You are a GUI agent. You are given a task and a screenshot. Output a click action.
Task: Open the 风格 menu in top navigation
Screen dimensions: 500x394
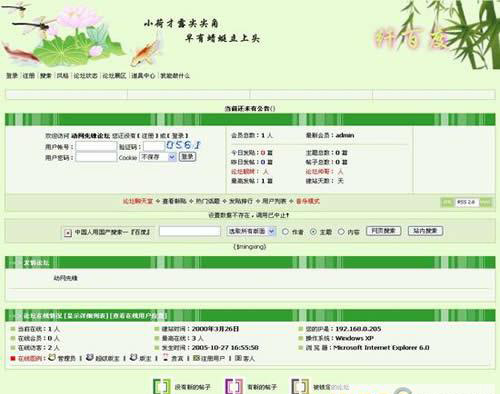[63, 76]
